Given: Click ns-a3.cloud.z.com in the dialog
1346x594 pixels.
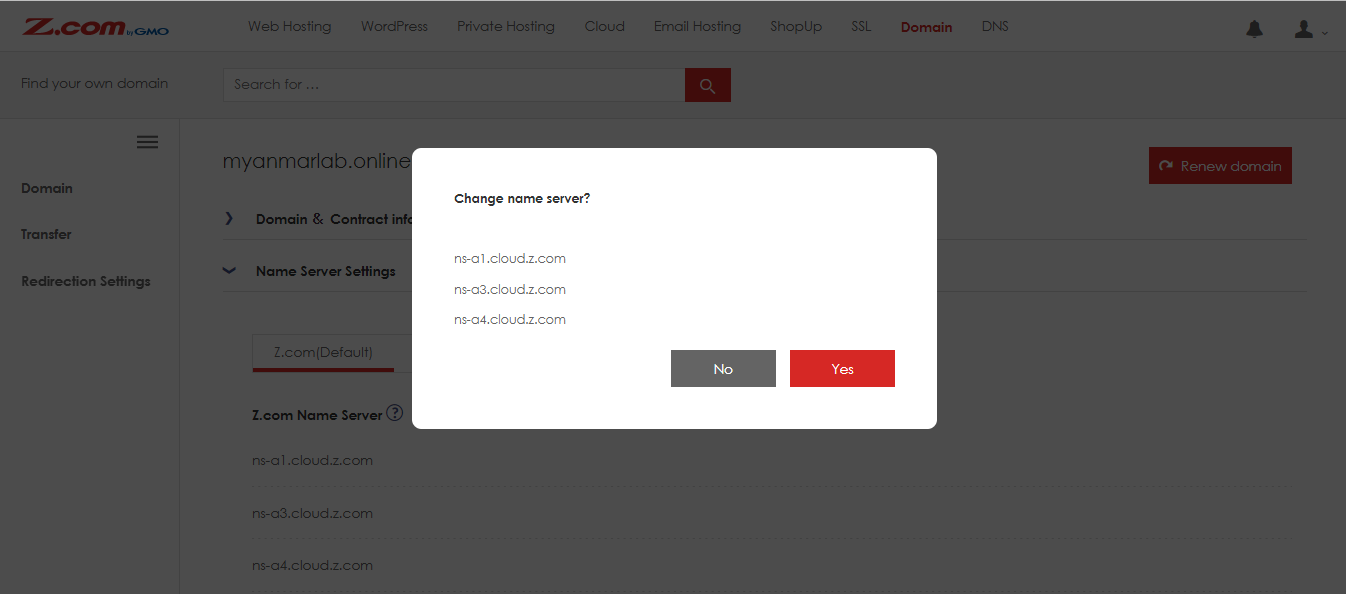Looking at the screenshot, I should (510, 289).
